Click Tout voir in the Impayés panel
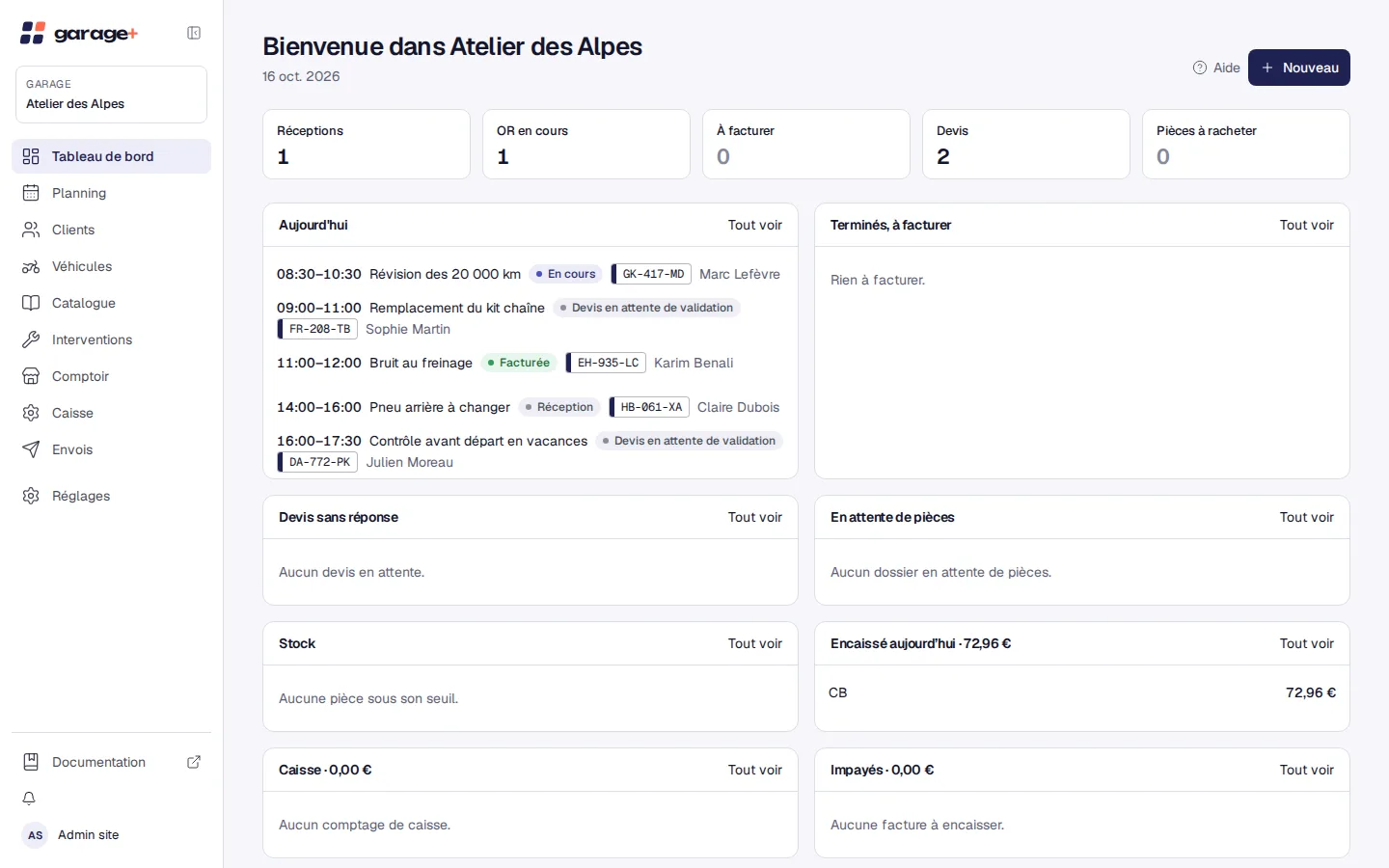 pos(1307,770)
